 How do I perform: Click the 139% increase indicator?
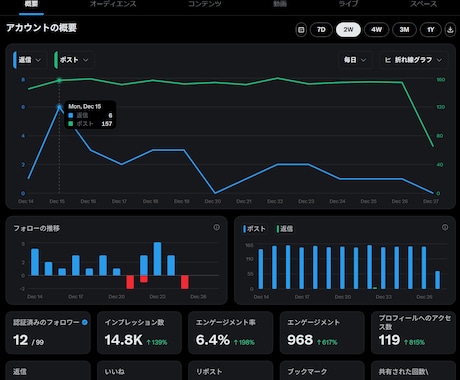click(157, 342)
